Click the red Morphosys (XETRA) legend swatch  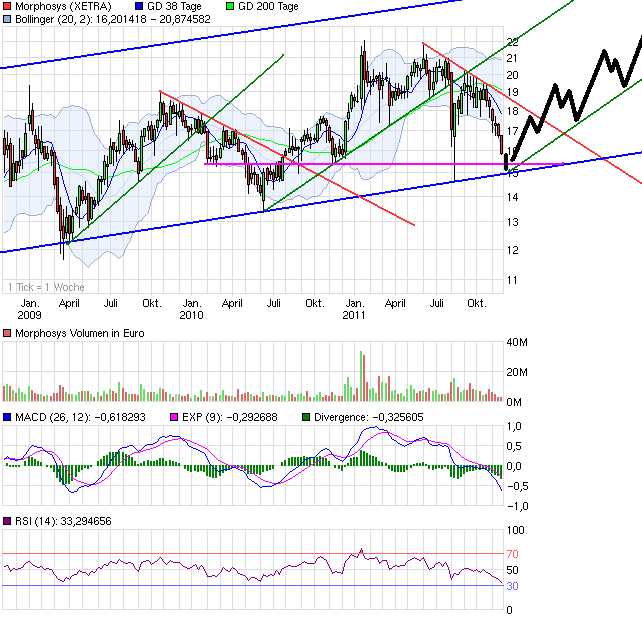point(7,6)
